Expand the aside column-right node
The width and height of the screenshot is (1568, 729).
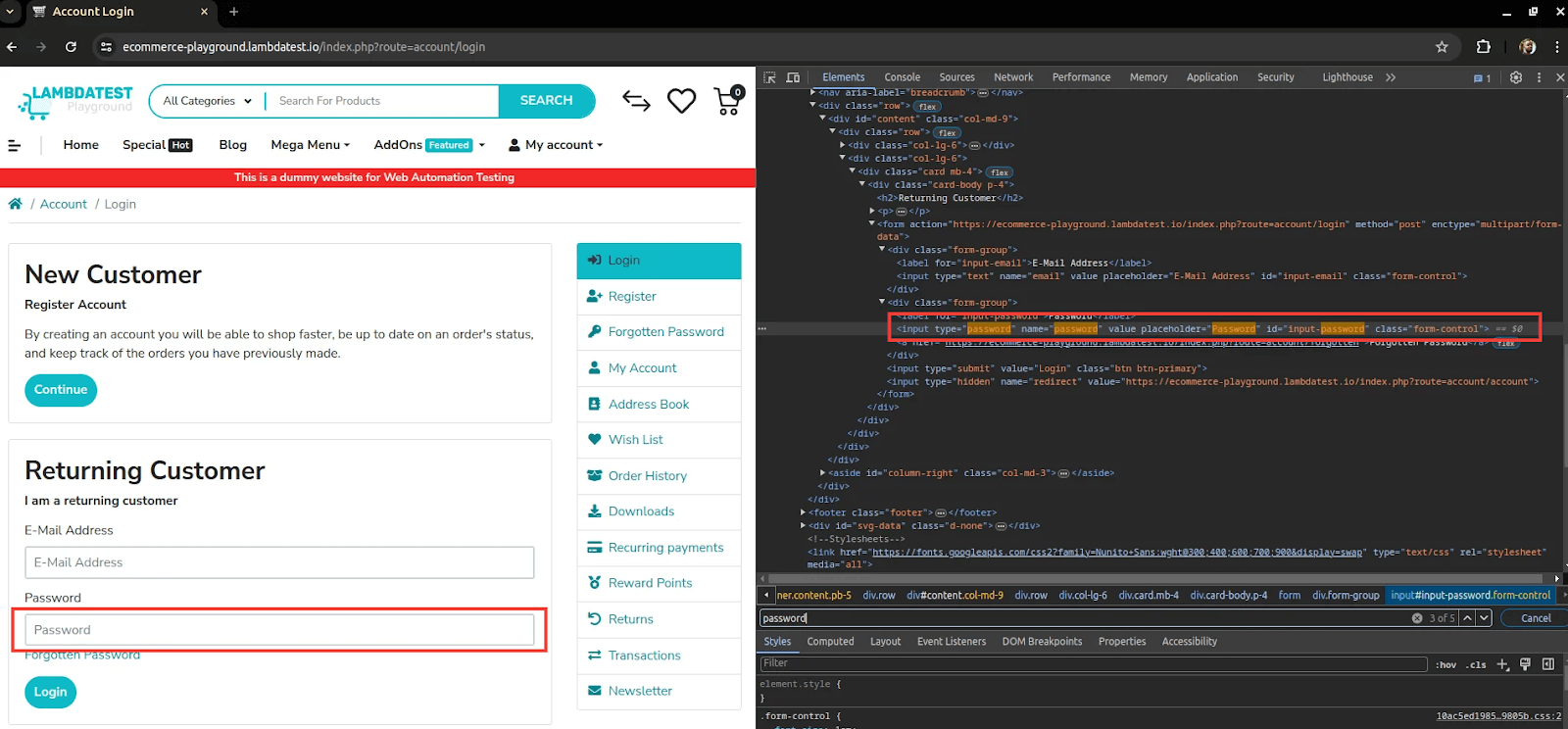click(x=822, y=472)
